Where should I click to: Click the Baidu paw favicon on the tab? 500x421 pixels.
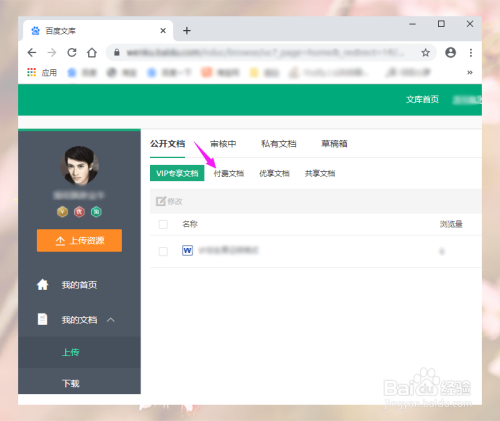(35, 31)
